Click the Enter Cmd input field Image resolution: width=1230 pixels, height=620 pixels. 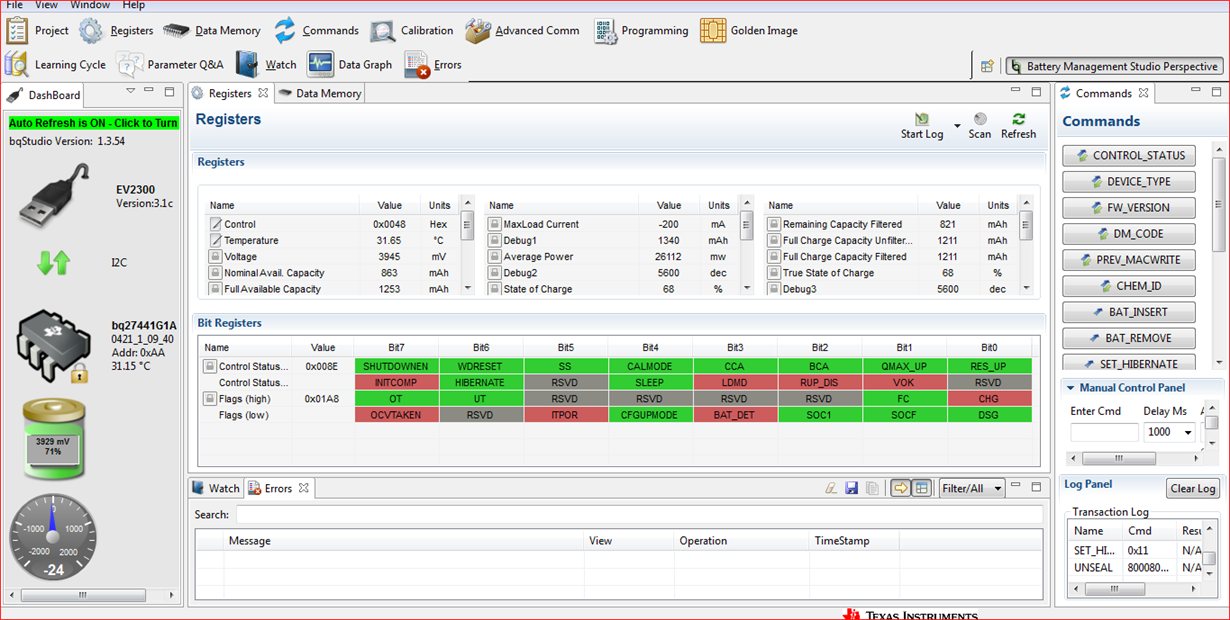(1104, 432)
